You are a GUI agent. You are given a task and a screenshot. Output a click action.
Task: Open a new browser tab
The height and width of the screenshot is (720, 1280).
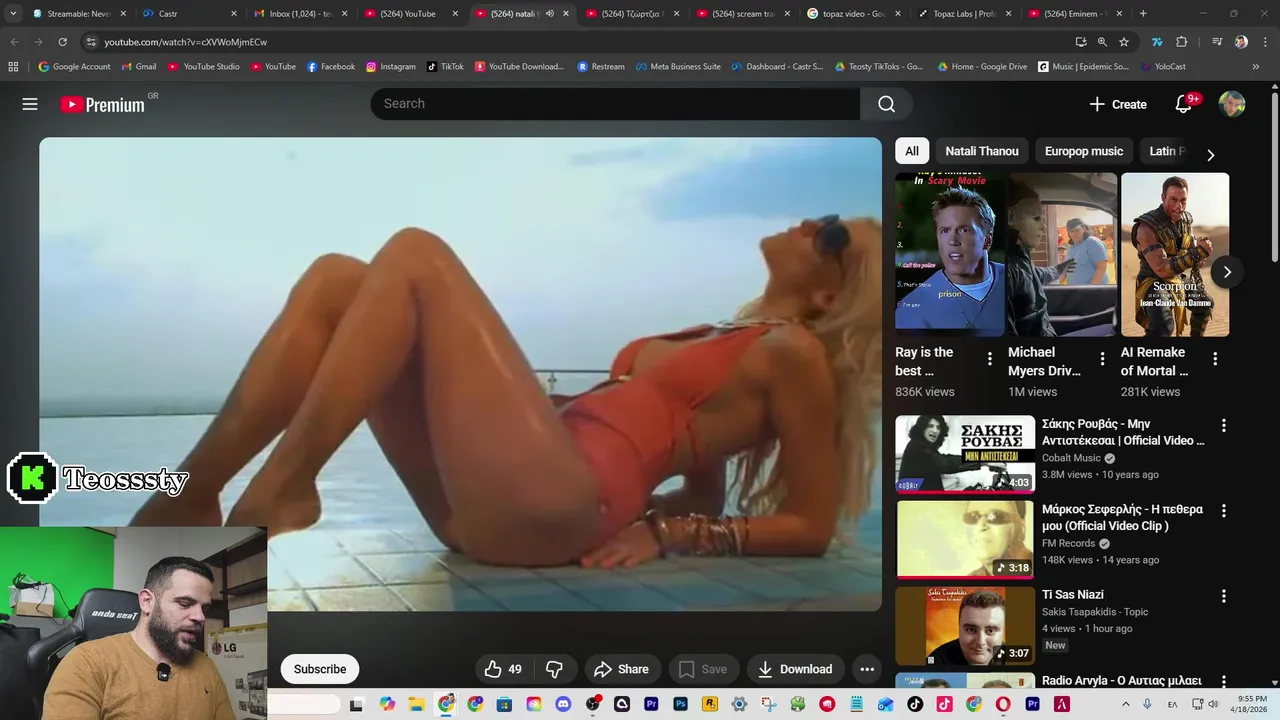click(1143, 14)
